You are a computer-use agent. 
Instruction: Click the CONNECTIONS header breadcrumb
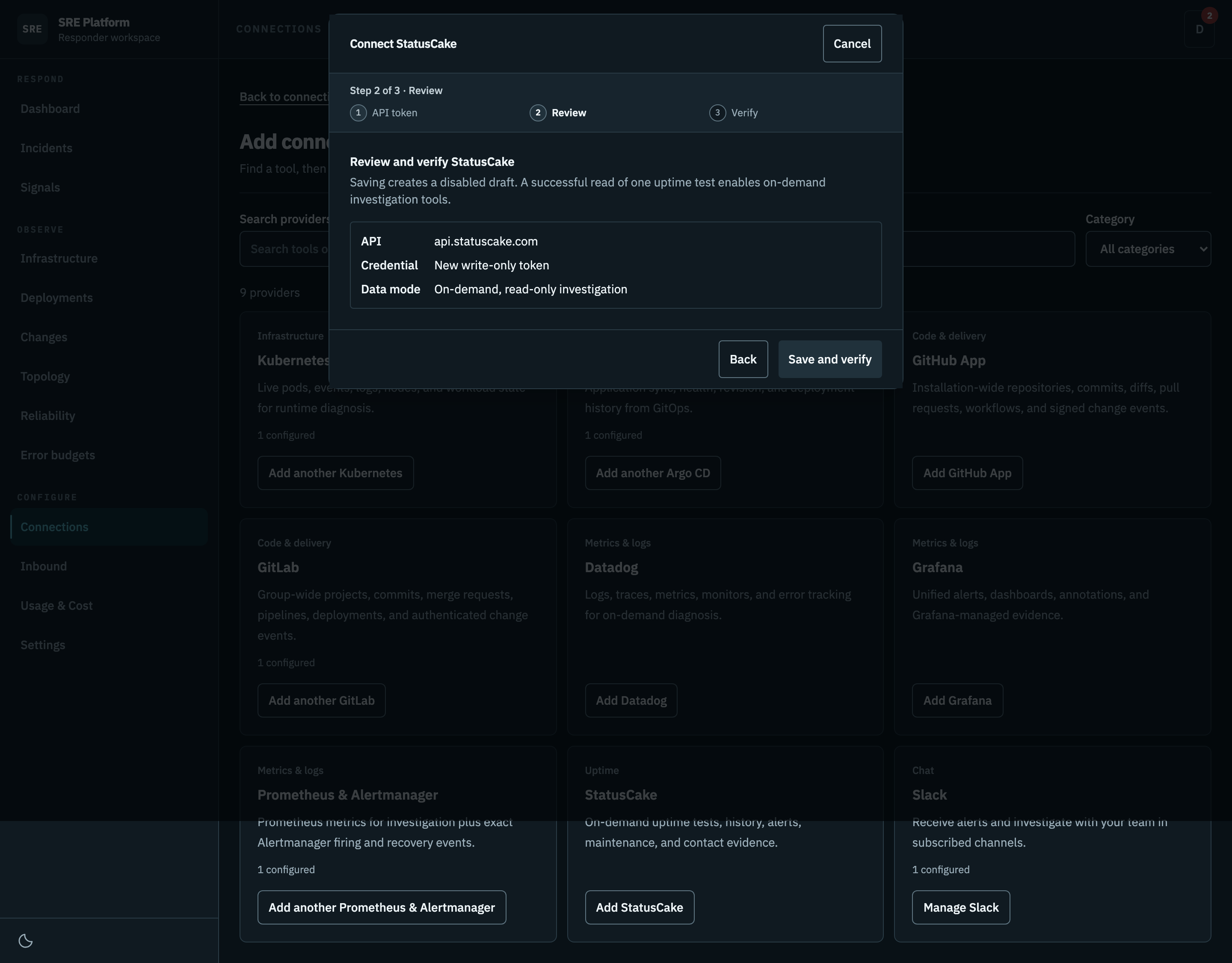coord(278,29)
